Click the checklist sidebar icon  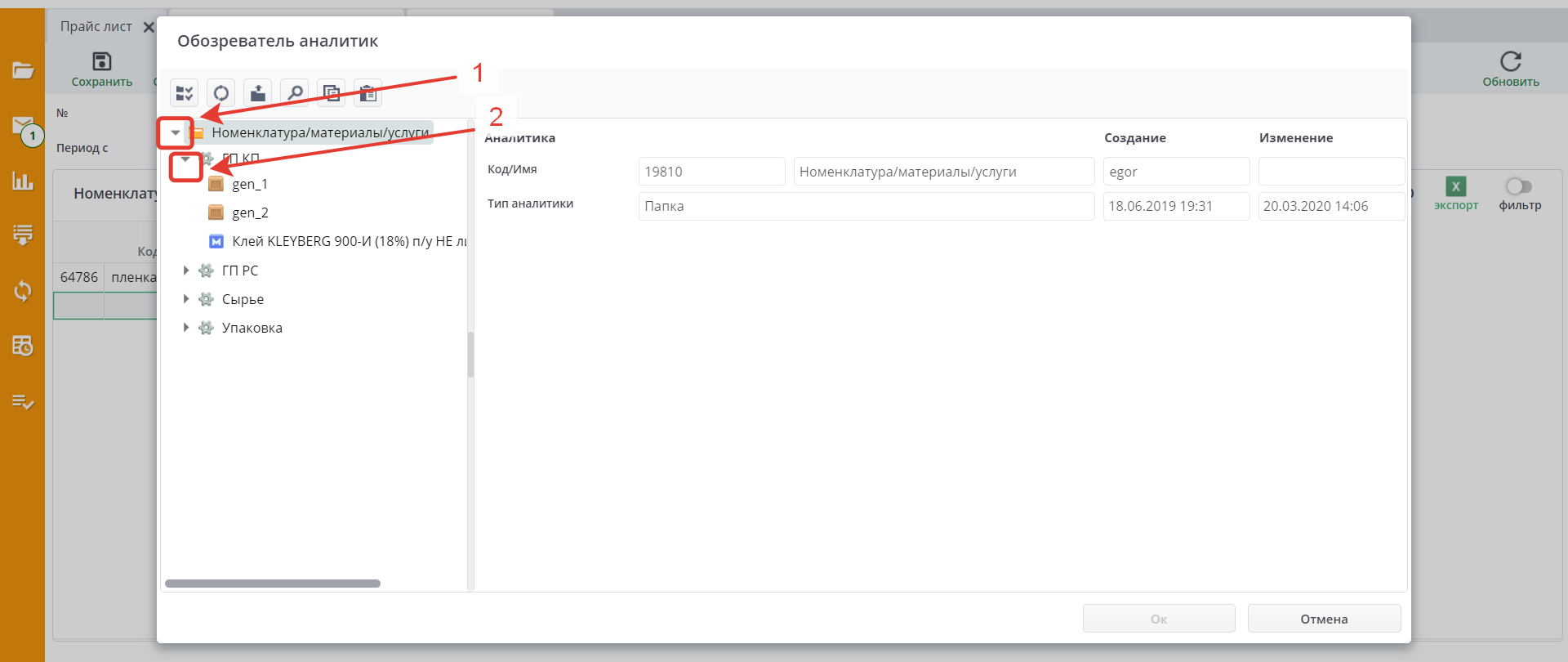[x=23, y=401]
